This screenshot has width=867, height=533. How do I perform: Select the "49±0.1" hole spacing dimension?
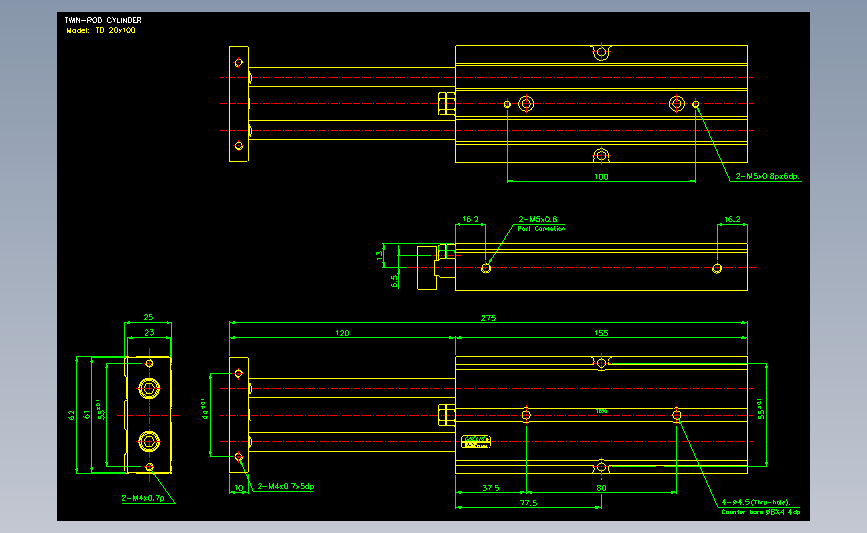[x=205, y=409]
